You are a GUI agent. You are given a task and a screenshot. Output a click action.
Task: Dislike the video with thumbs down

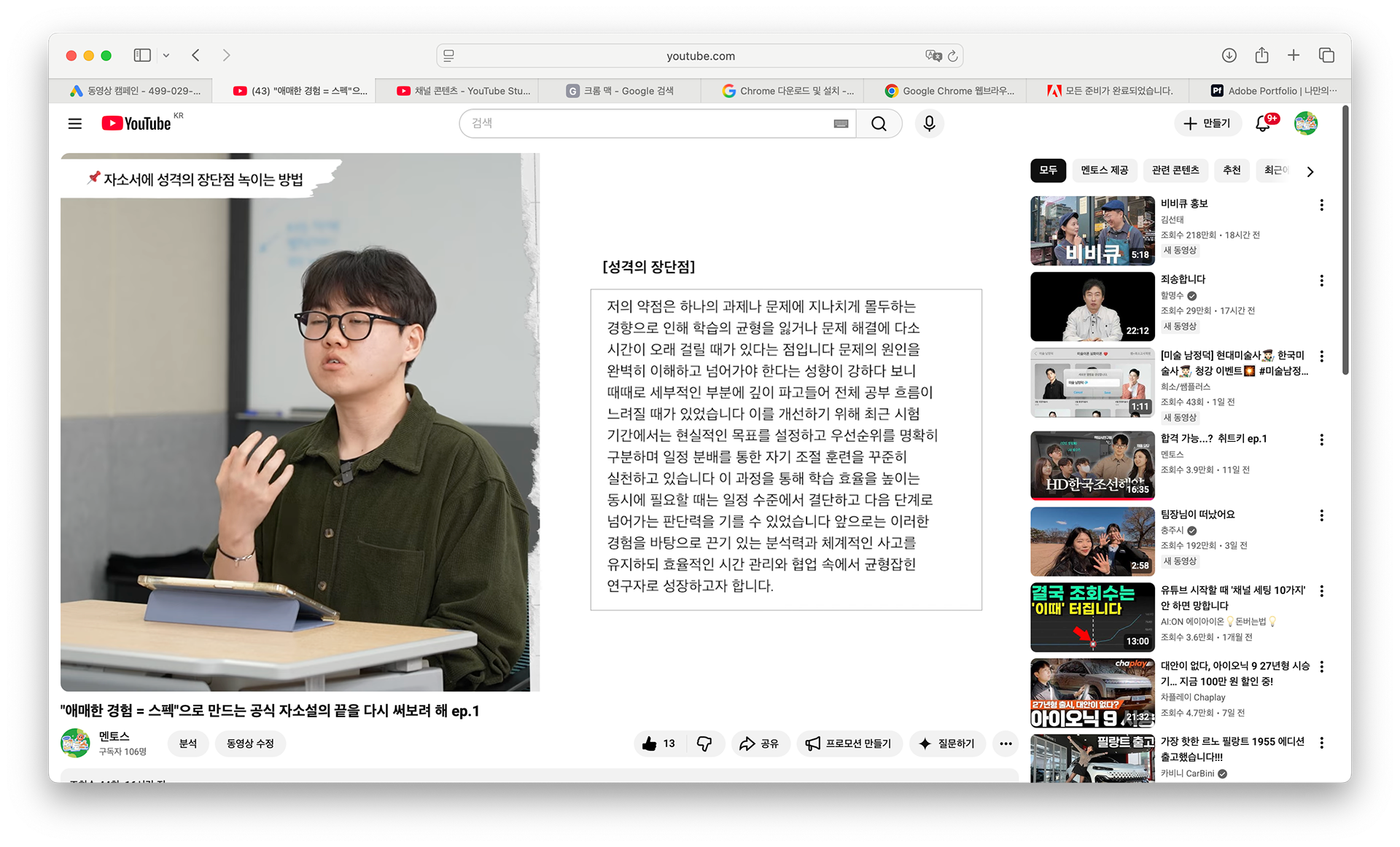pyautogui.click(x=704, y=743)
